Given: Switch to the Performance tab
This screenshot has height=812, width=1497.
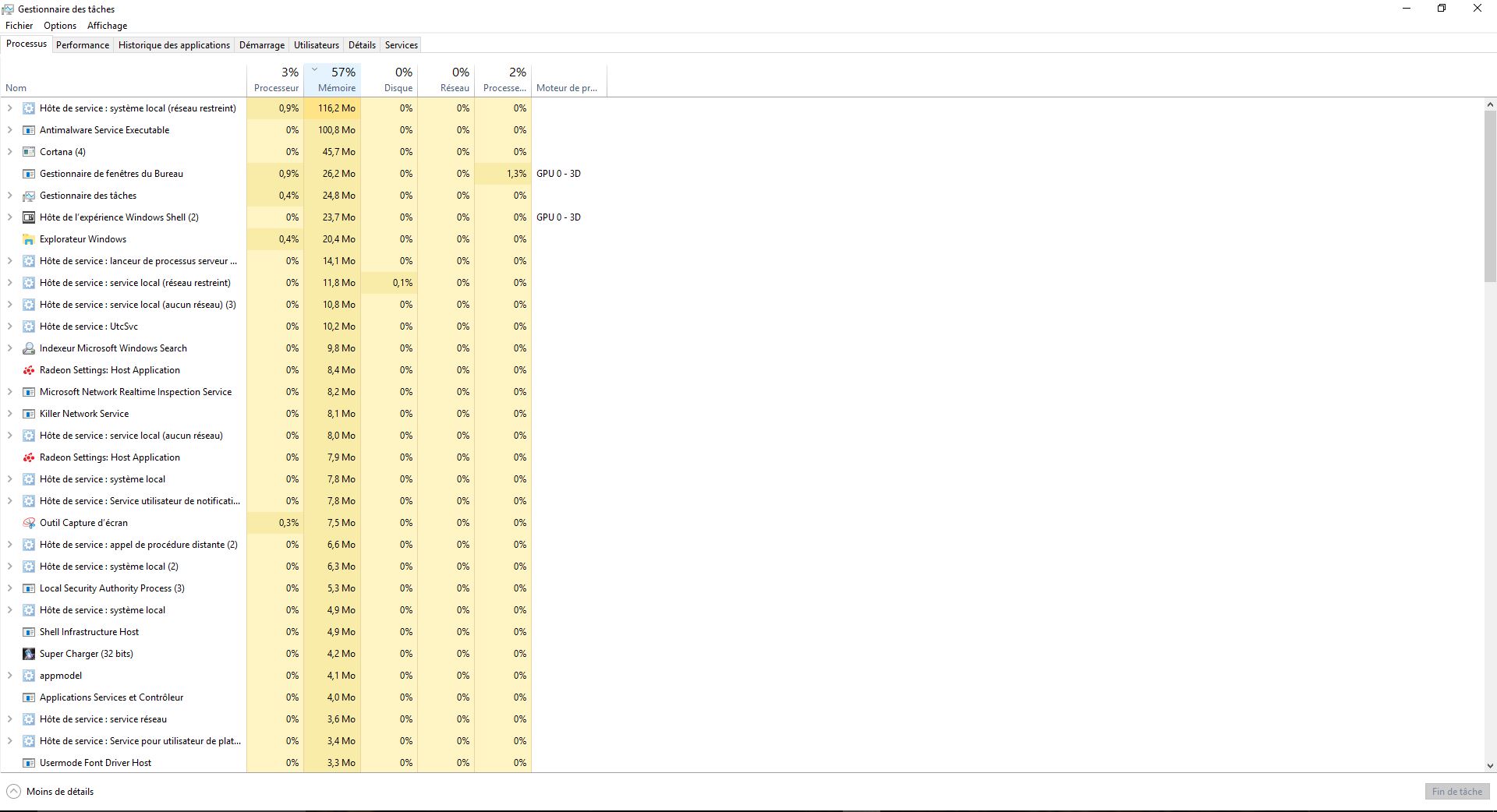Looking at the screenshot, I should pyautogui.click(x=83, y=45).
